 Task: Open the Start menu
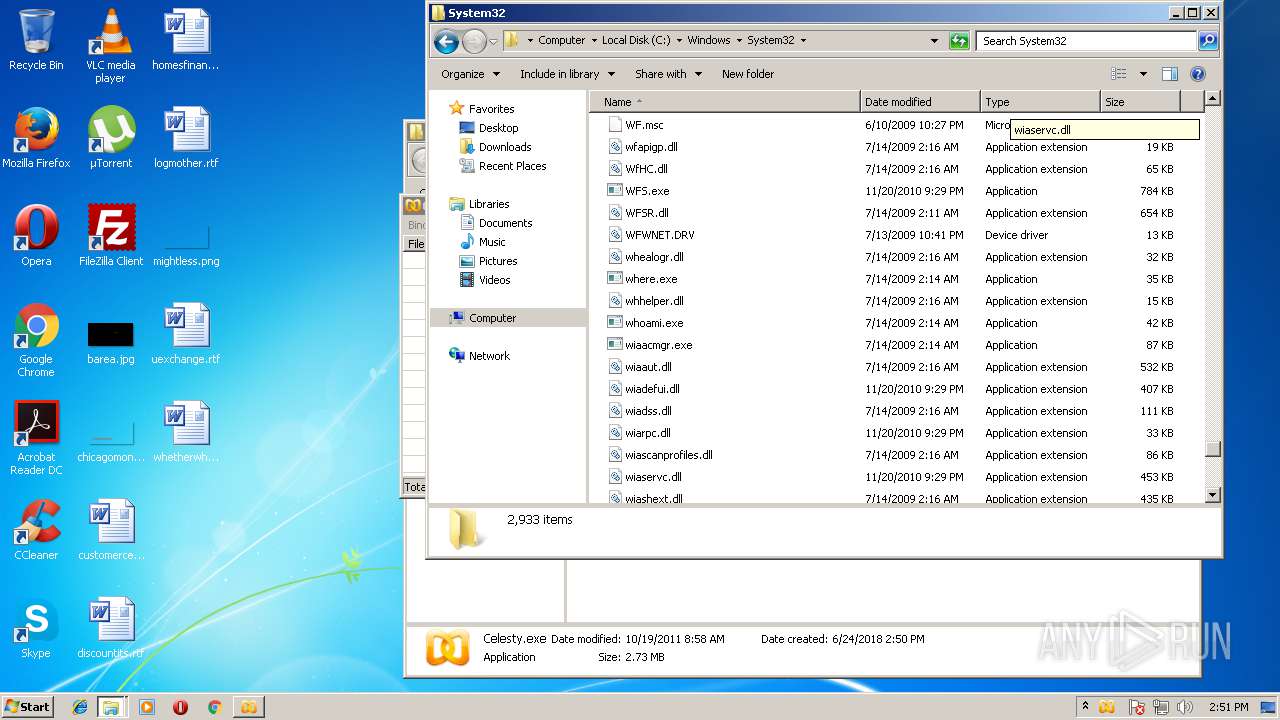28,707
